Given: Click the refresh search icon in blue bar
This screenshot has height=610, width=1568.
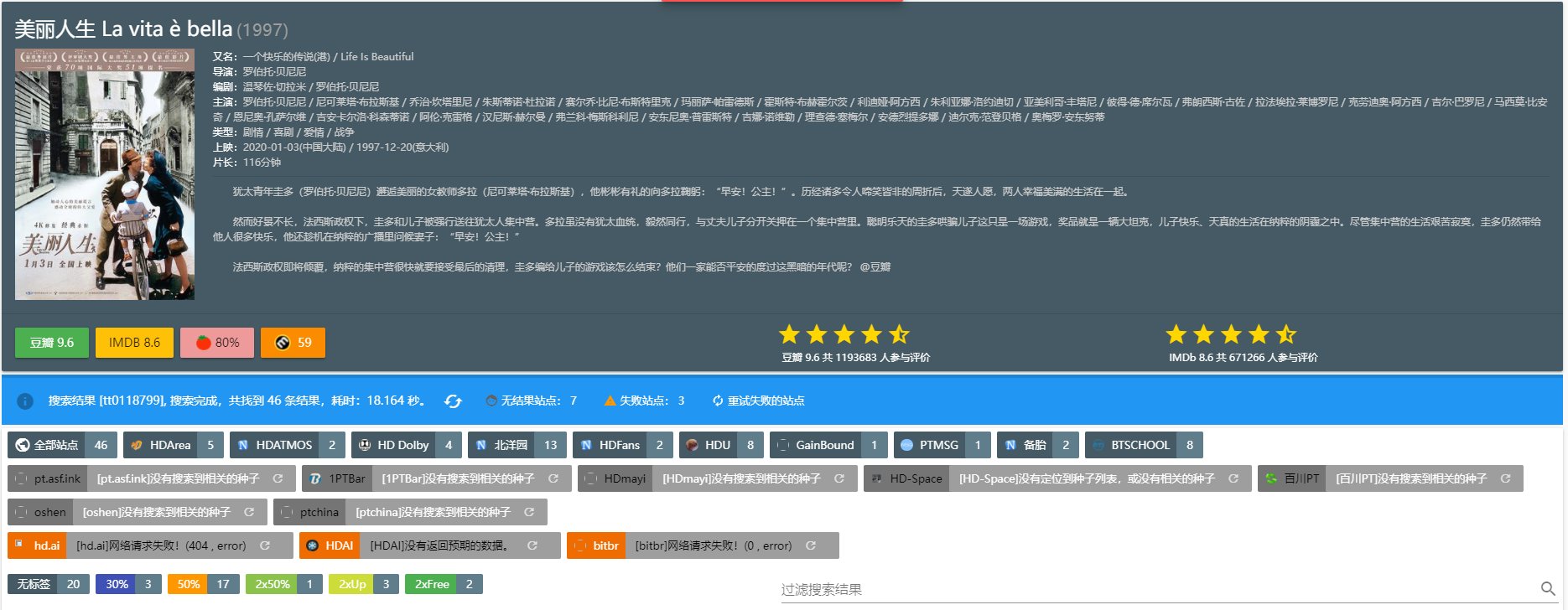Looking at the screenshot, I should (453, 401).
